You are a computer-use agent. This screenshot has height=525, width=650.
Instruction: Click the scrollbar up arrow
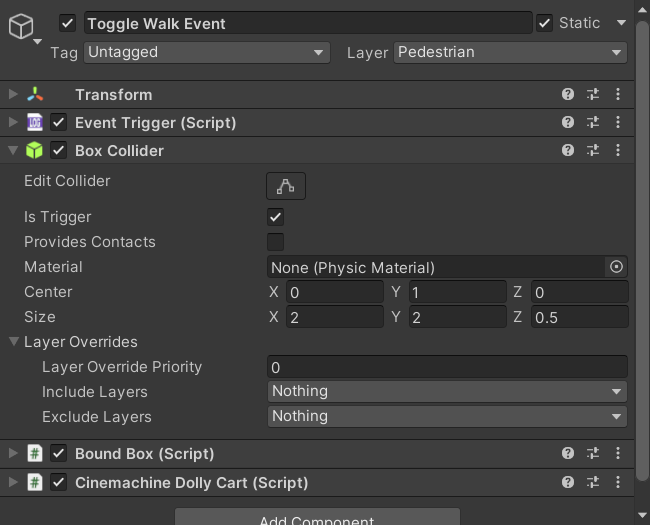point(643,10)
